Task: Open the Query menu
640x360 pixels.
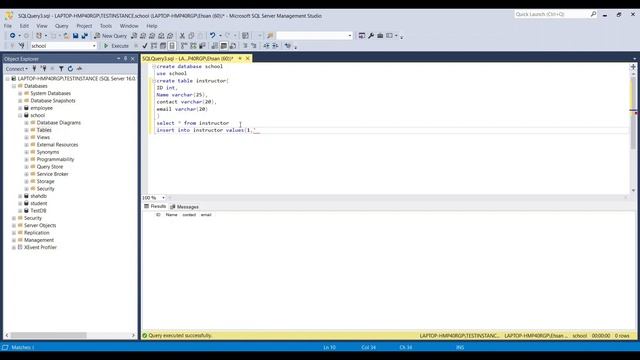Action: [62, 26]
